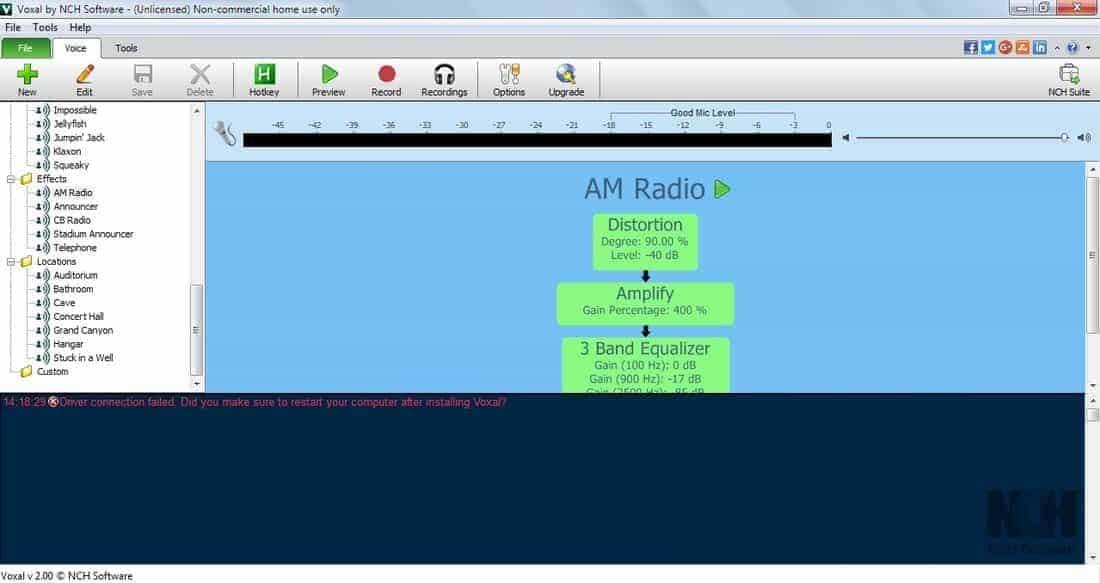Play the AM Radio voice preview arrow
Screen dimensions: 1100x583
pyautogui.click(x=722, y=189)
